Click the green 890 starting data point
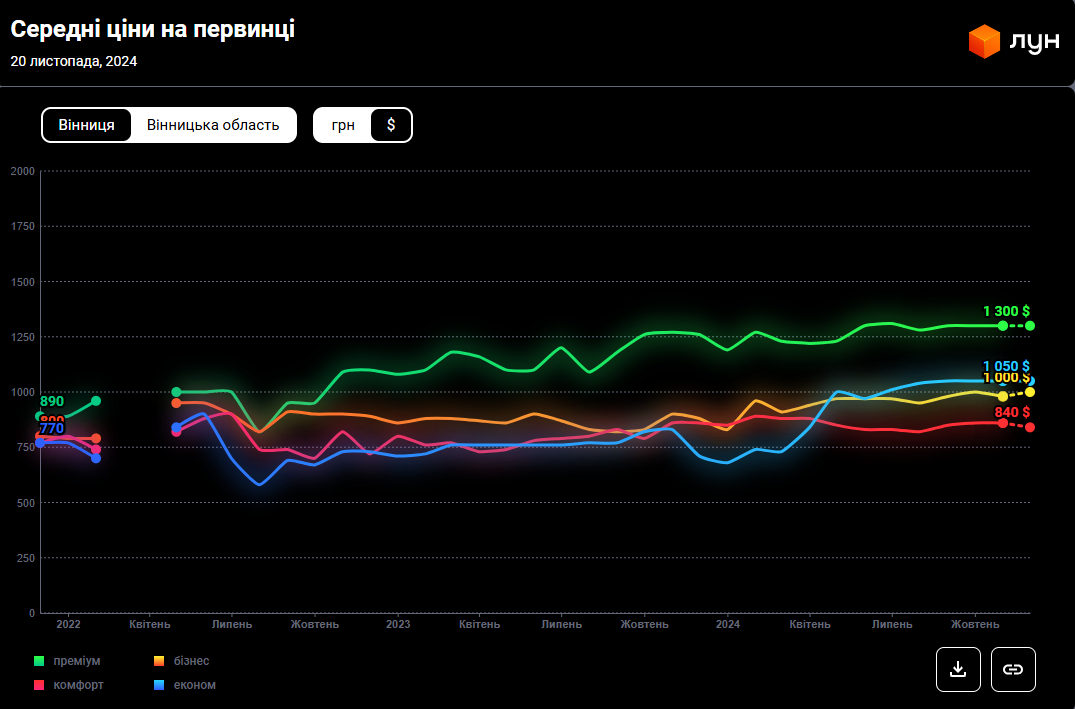The height and width of the screenshot is (709, 1075). point(40,416)
